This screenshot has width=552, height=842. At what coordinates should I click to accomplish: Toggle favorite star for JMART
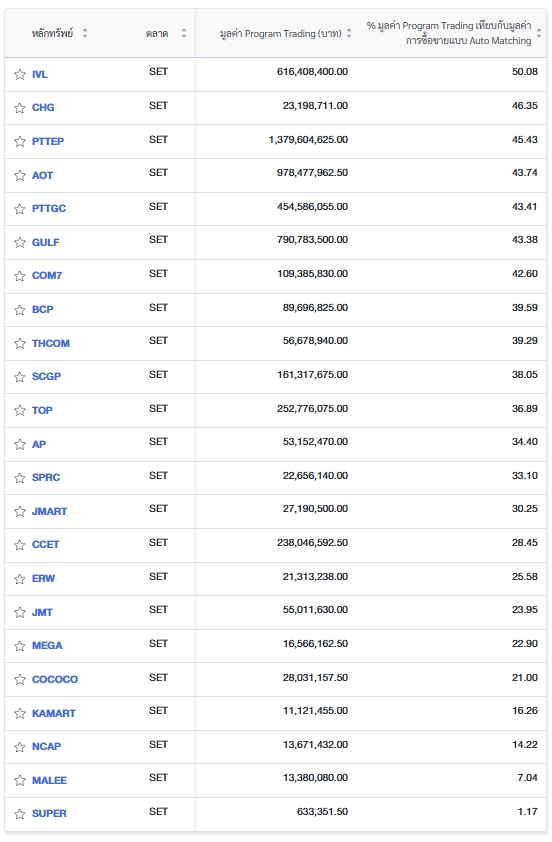click(20, 512)
